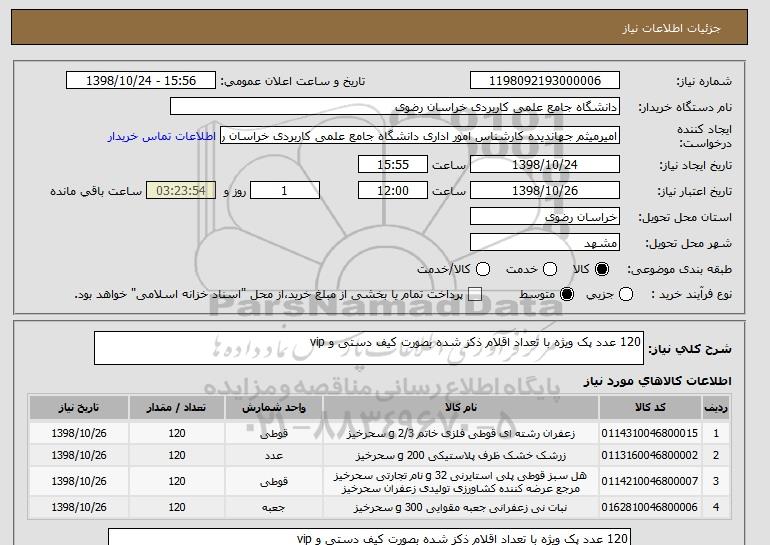Select item code 0162810046800006

tap(650, 507)
